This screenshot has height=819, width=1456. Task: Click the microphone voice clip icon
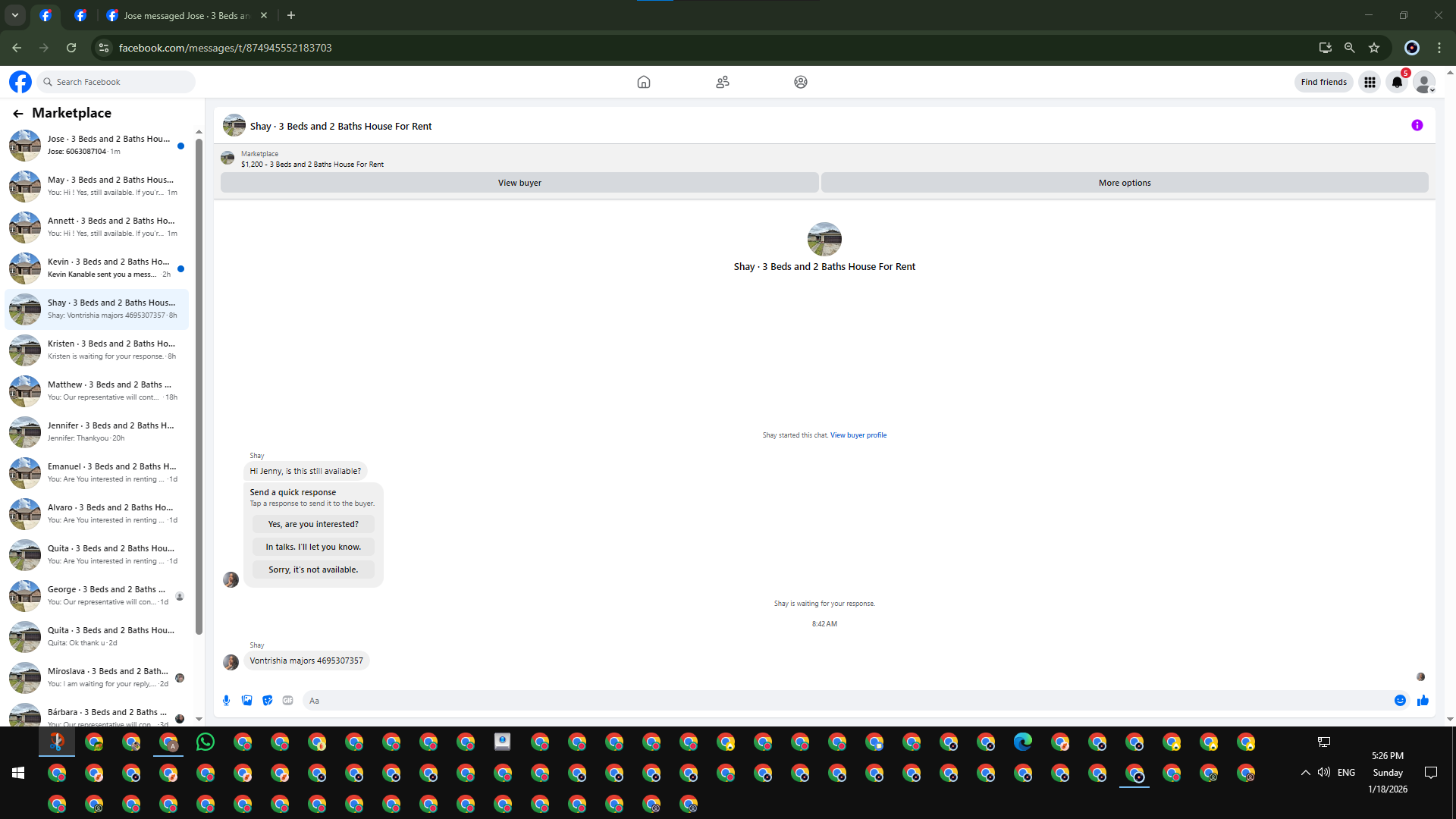coord(226,701)
